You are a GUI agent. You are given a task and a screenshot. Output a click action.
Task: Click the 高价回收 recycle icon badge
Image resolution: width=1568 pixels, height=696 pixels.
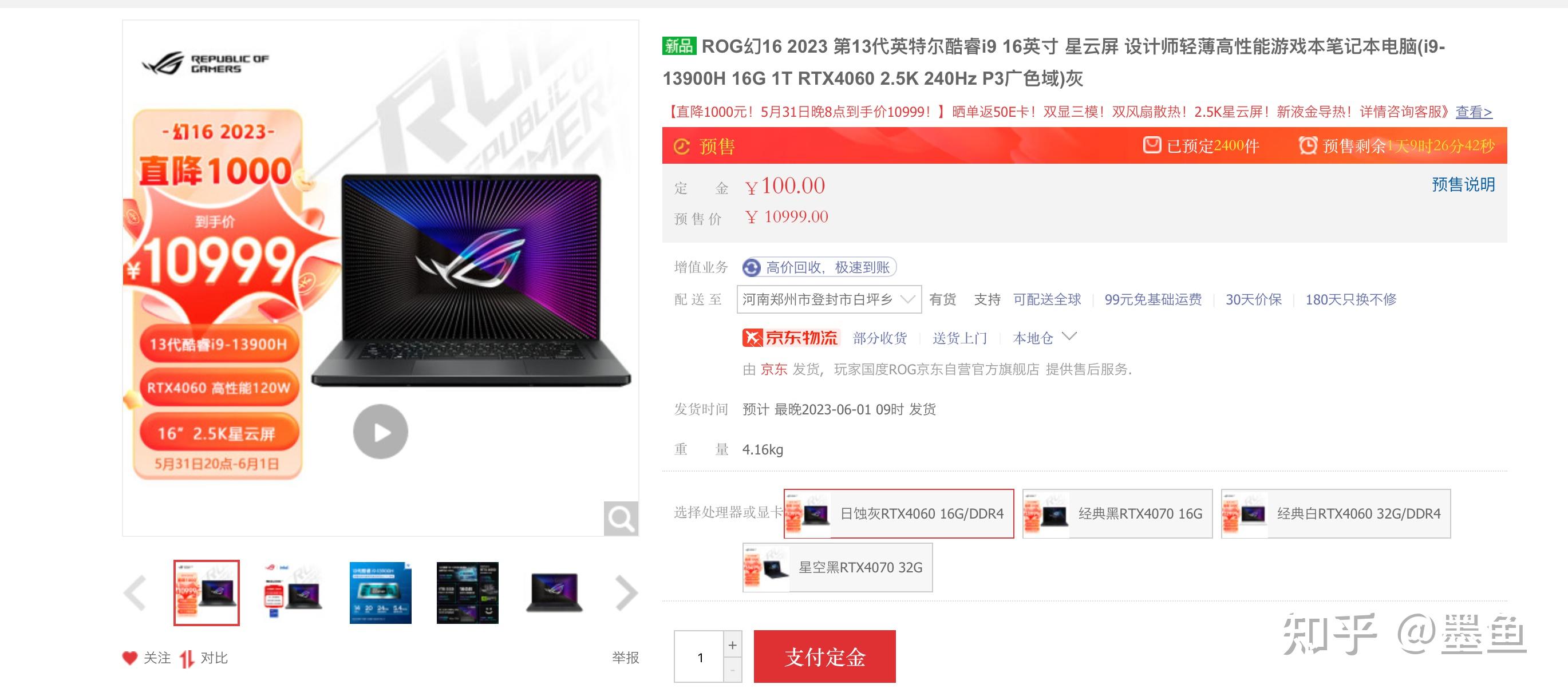point(751,267)
